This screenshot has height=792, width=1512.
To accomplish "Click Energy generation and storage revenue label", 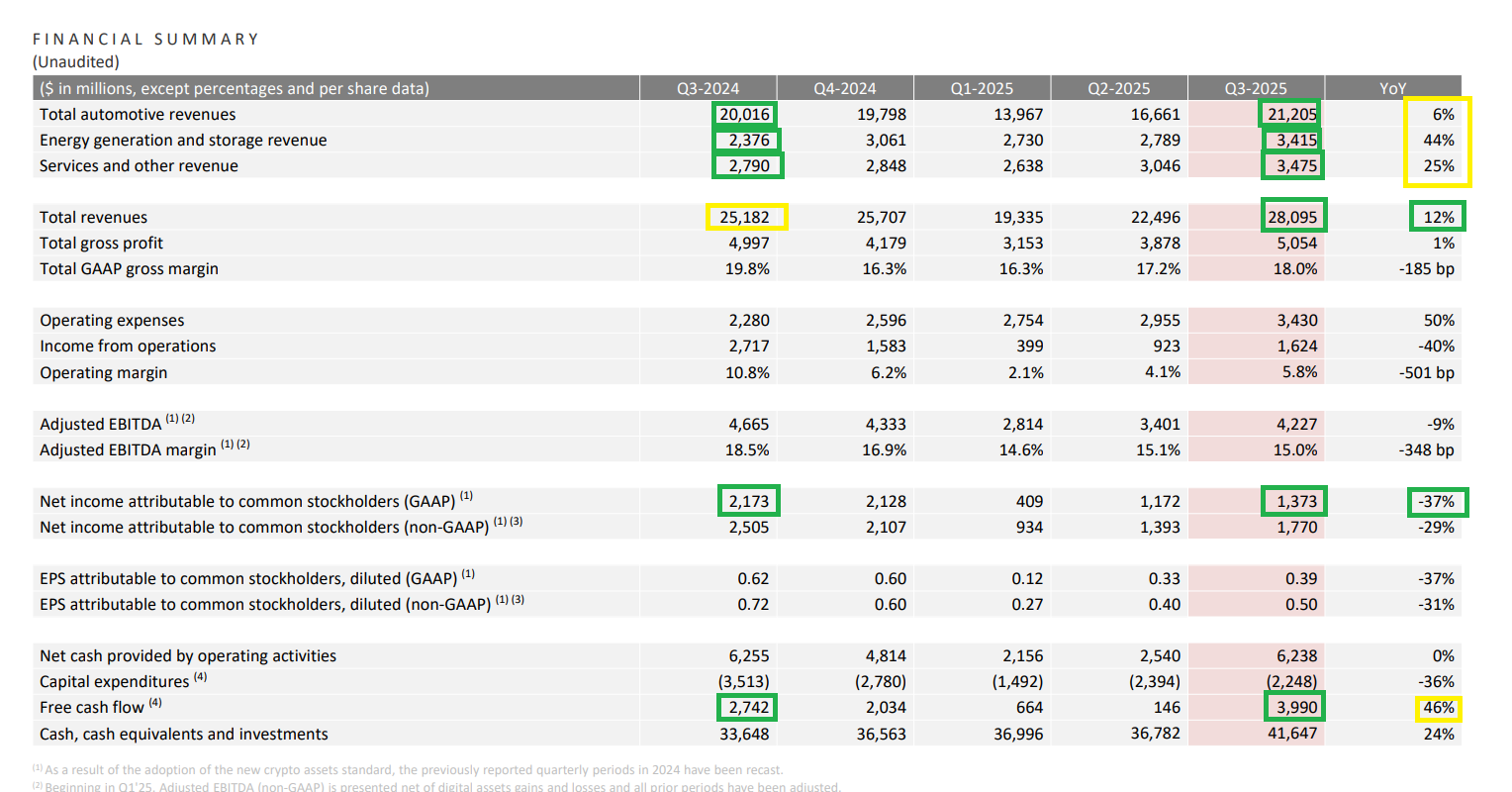I will 183,141.
